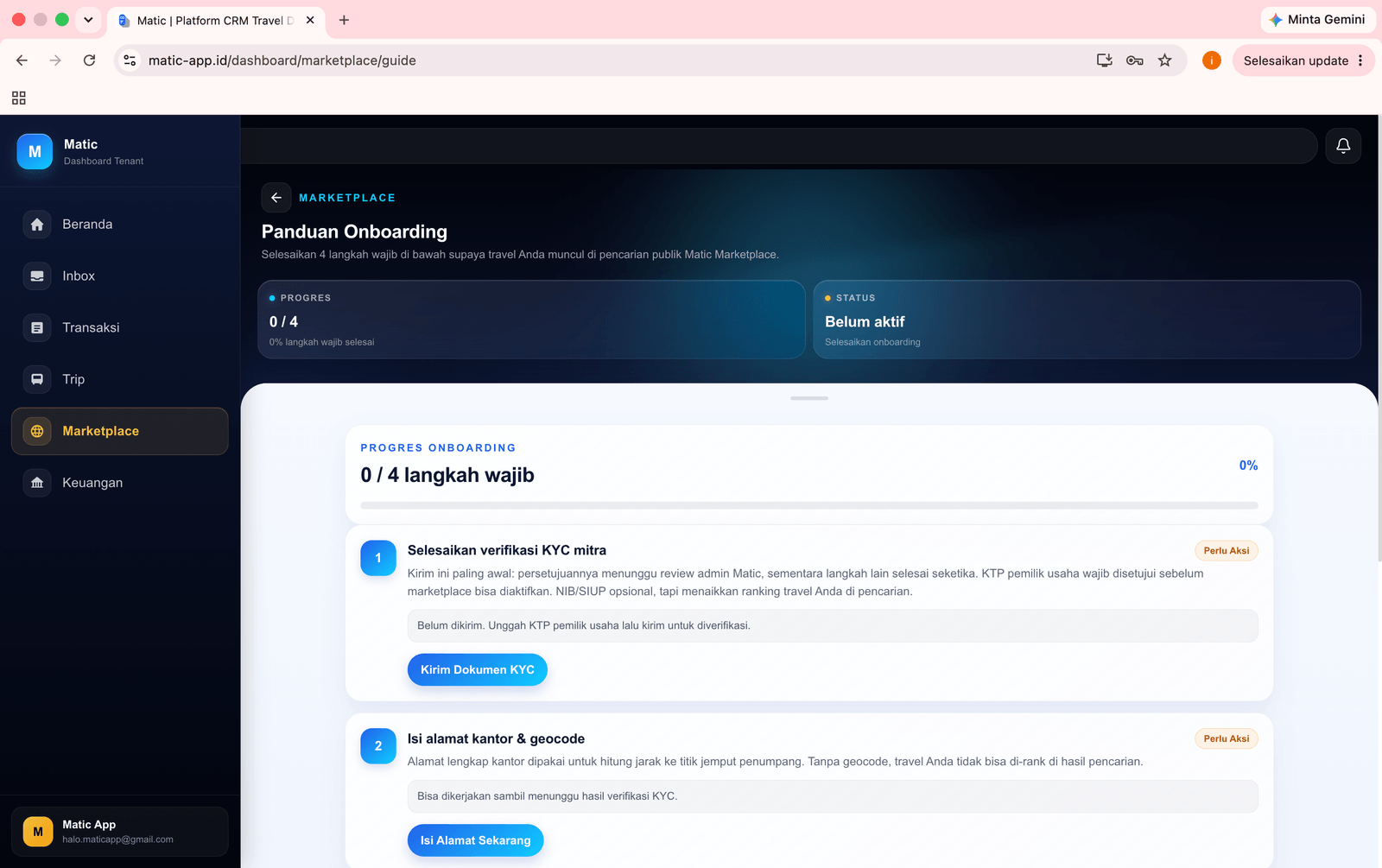Go to Trip section

pos(120,379)
